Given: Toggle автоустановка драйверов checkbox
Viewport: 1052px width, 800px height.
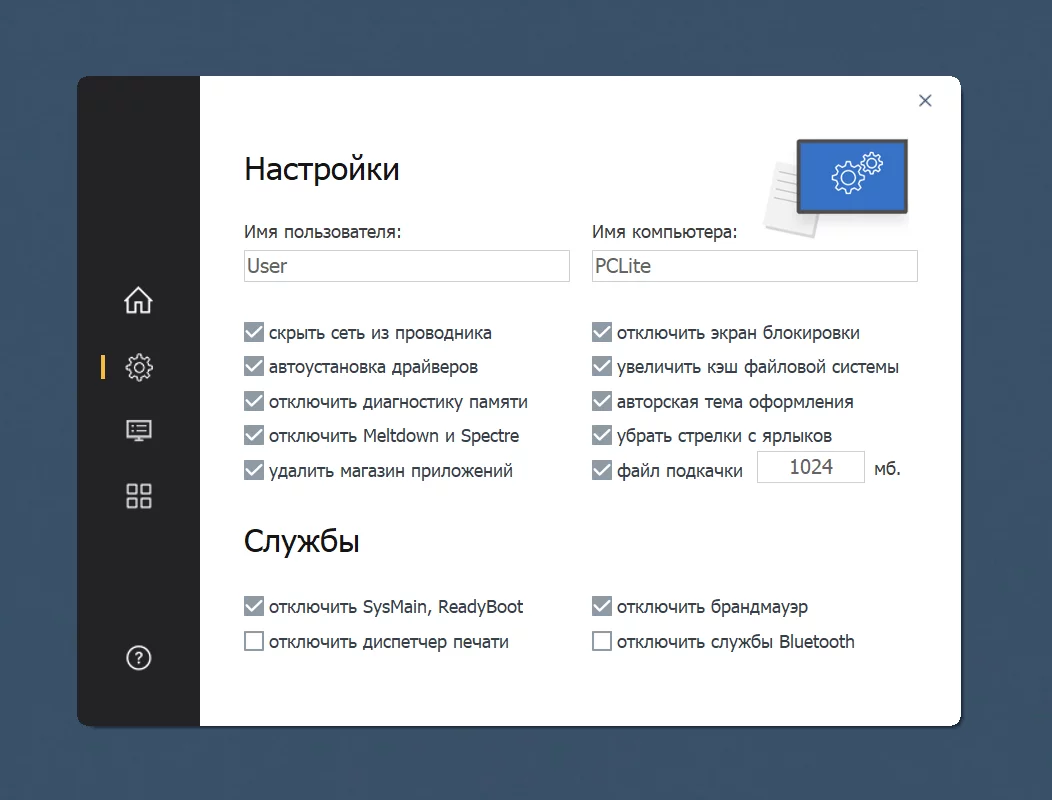Looking at the screenshot, I should pyautogui.click(x=254, y=367).
